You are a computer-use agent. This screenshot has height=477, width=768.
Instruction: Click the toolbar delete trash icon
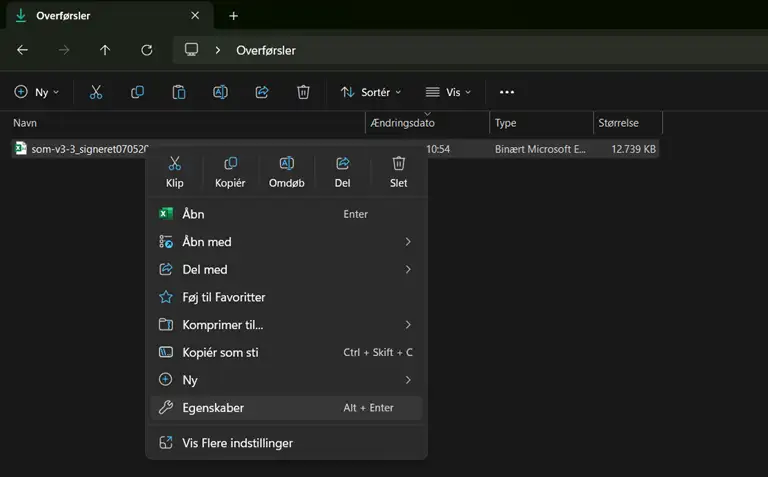point(304,92)
